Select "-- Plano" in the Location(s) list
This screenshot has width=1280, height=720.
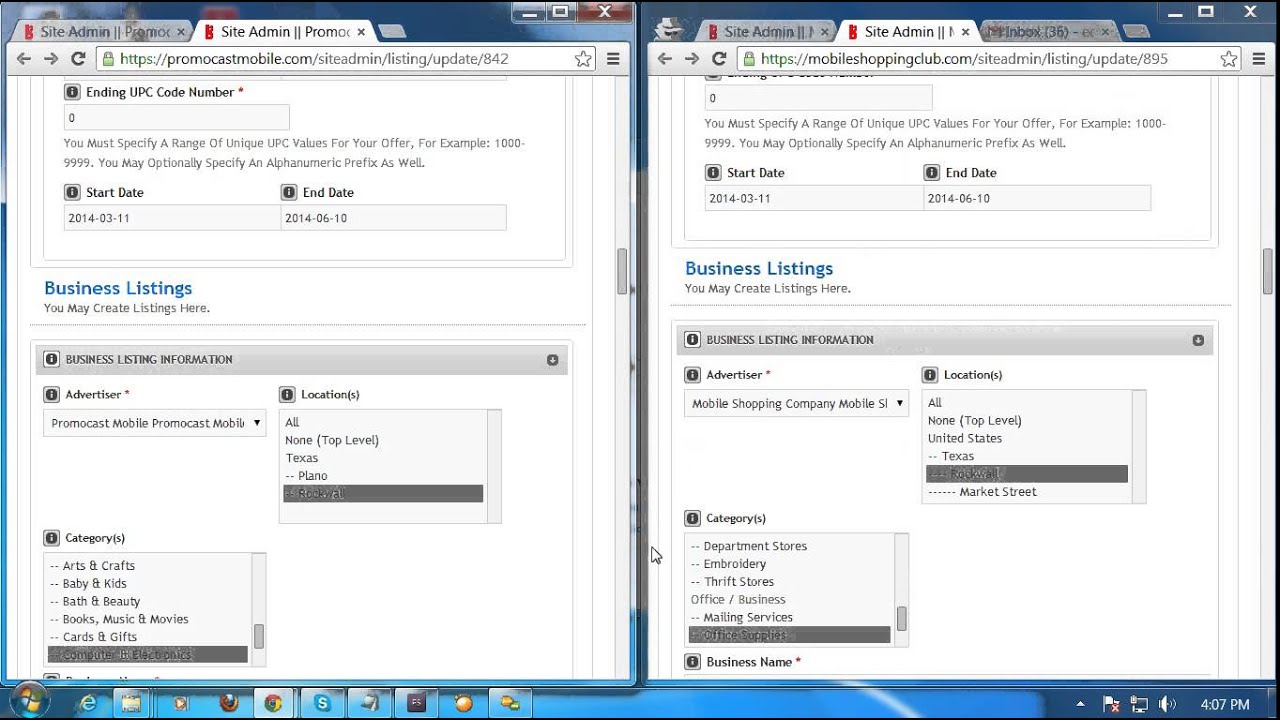(383, 476)
